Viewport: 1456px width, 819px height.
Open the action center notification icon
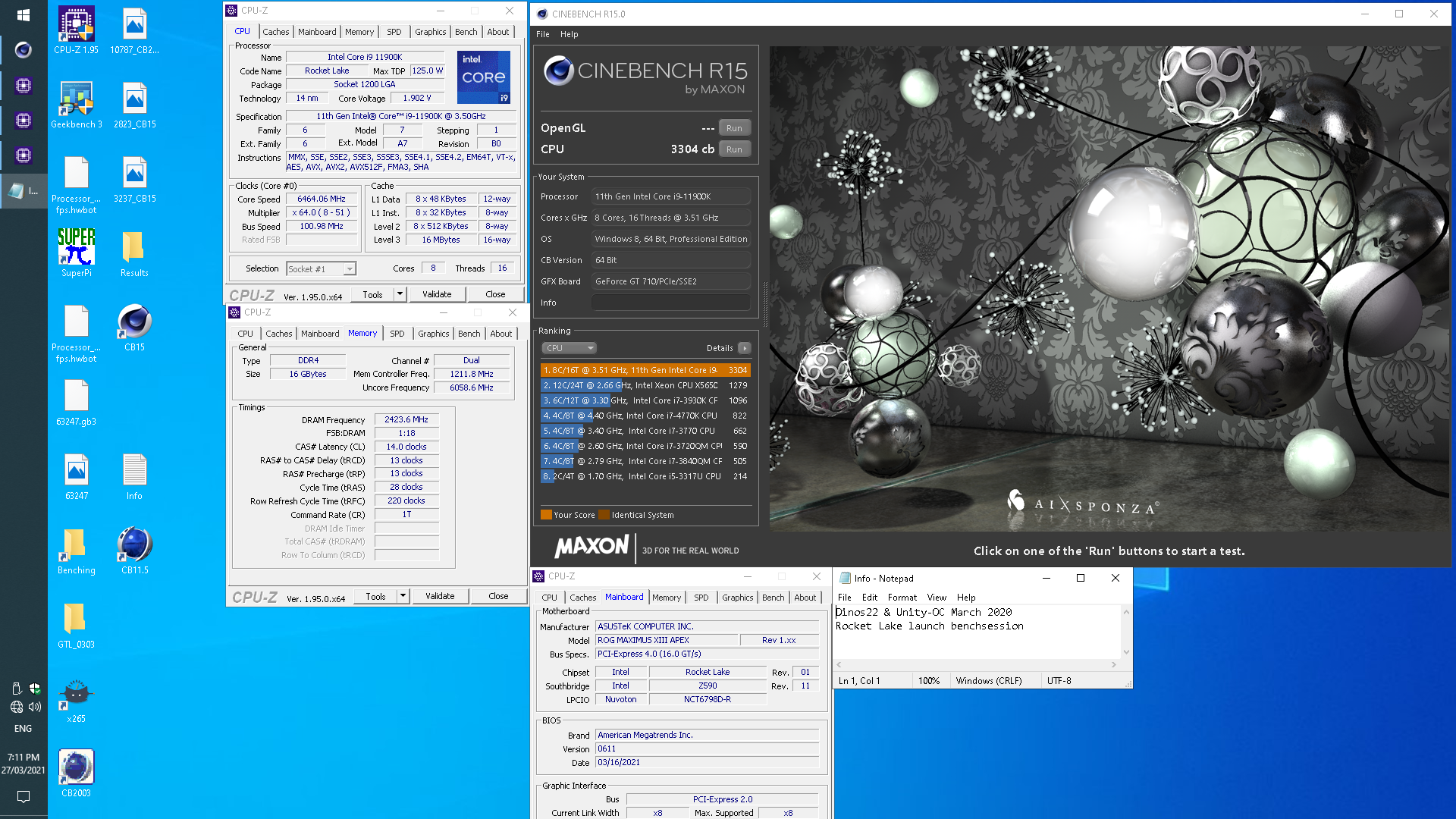24,797
